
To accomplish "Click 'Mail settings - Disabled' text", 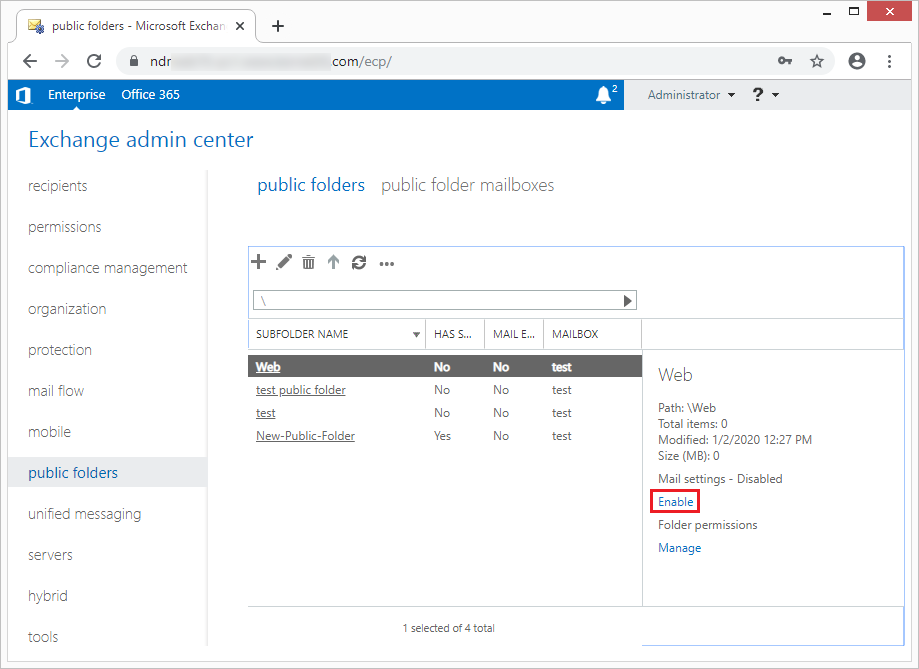I will click(720, 479).
